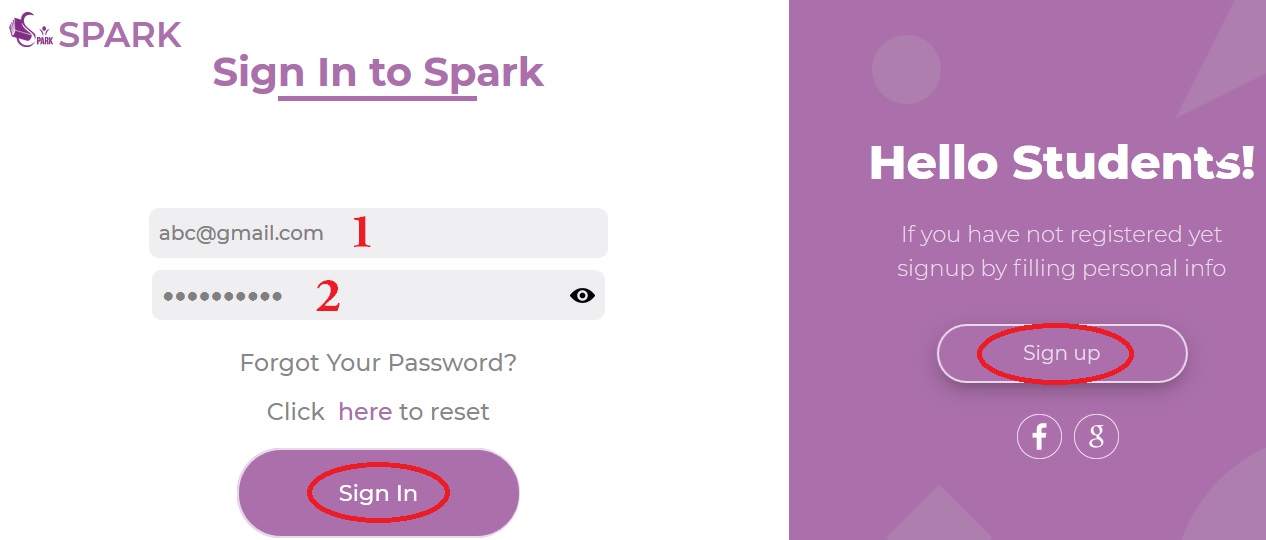Click the red number 1 annotation
1266x540 pixels.
click(361, 232)
